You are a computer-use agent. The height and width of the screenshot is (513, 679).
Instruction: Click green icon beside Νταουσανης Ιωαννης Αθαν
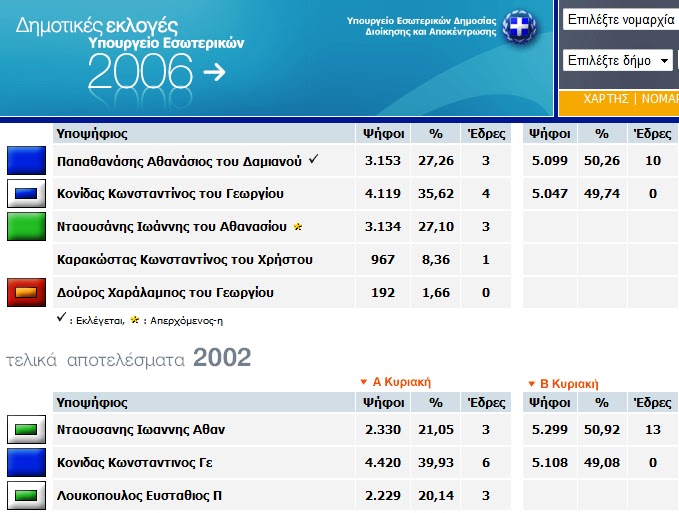[26, 429]
